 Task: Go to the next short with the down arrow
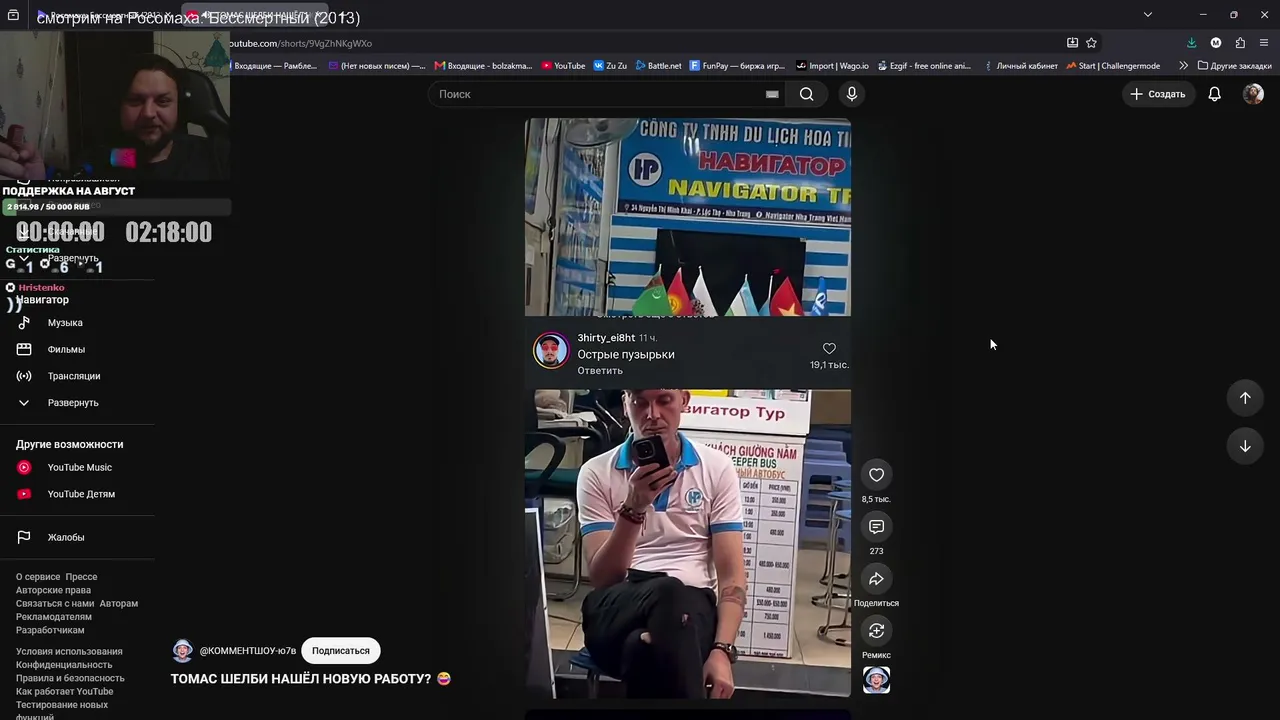click(1245, 446)
